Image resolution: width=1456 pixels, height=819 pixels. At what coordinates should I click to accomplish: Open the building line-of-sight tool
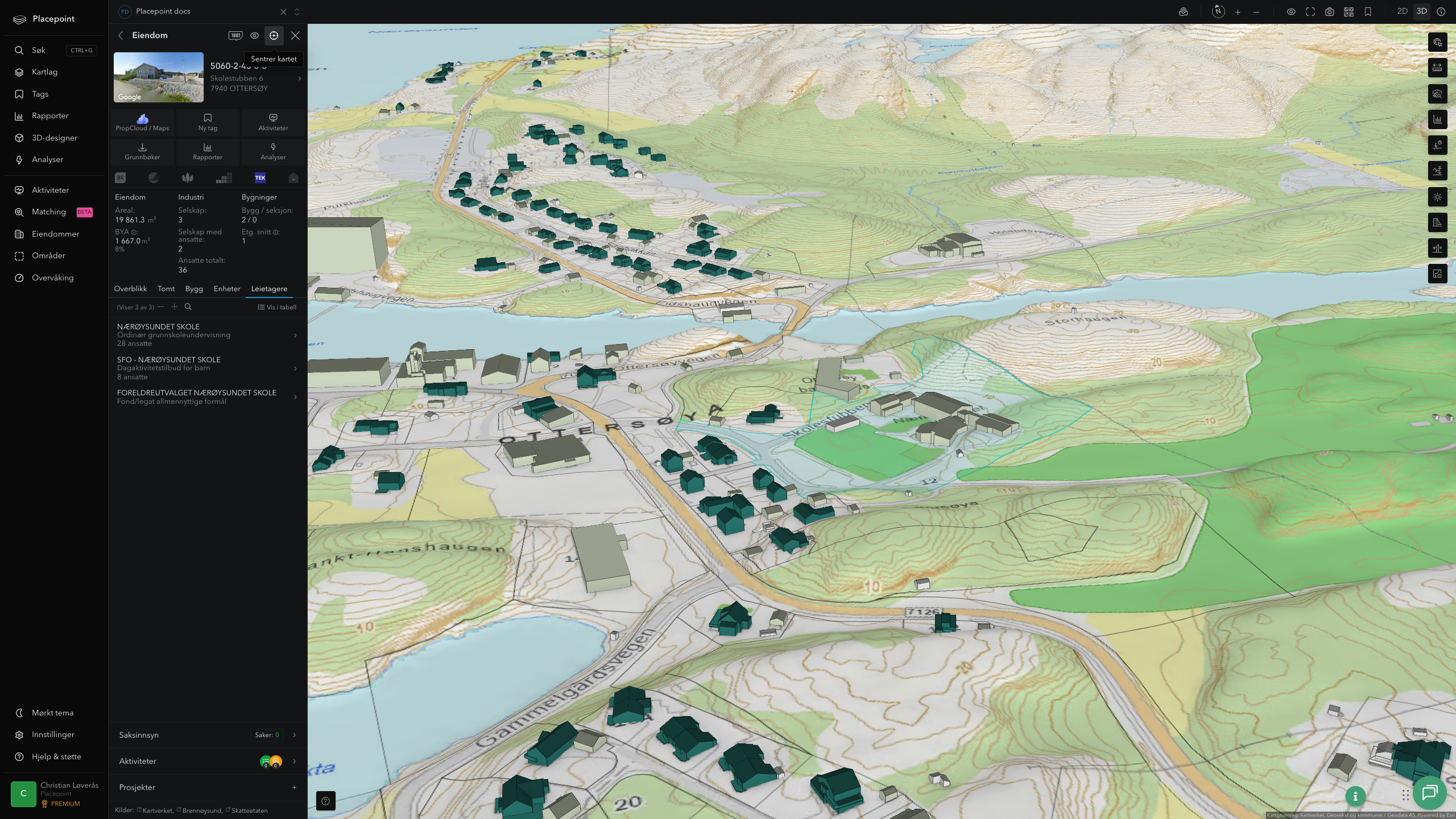click(1437, 248)
